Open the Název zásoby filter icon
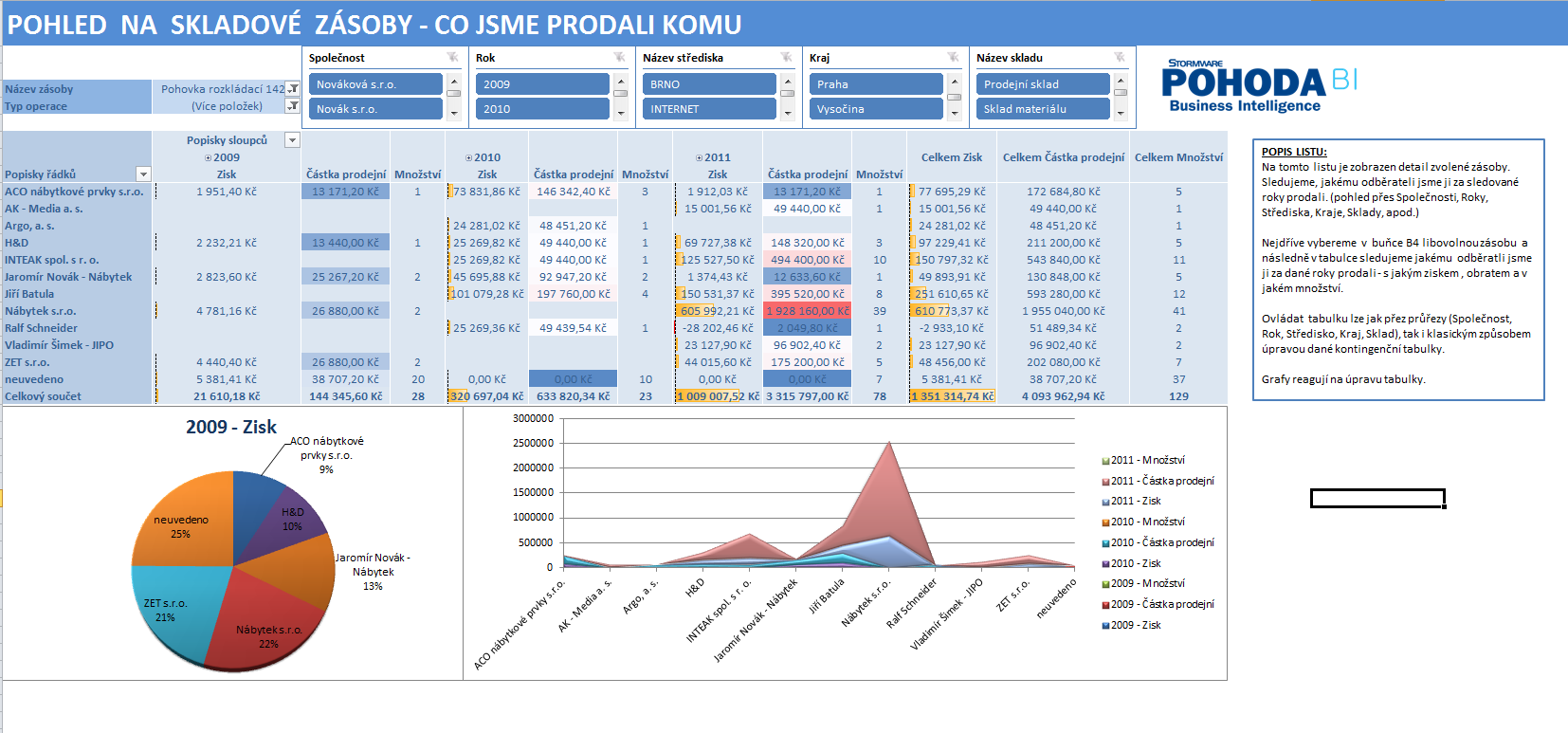 (x=293, y=89)
